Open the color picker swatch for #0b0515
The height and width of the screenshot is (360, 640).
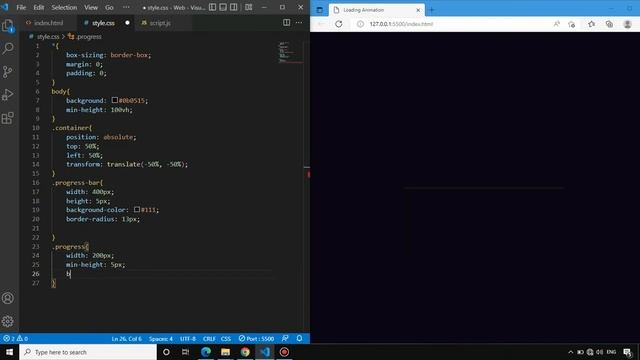[115, 100]
